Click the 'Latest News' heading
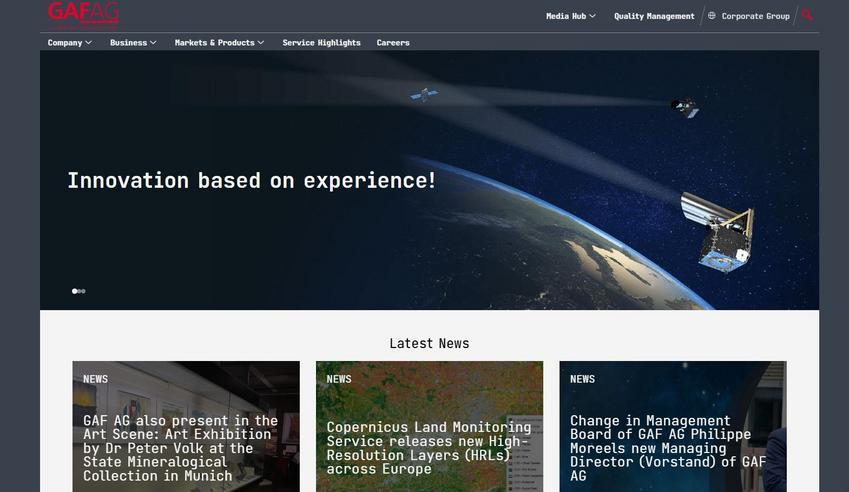 (x=429, y=343)
